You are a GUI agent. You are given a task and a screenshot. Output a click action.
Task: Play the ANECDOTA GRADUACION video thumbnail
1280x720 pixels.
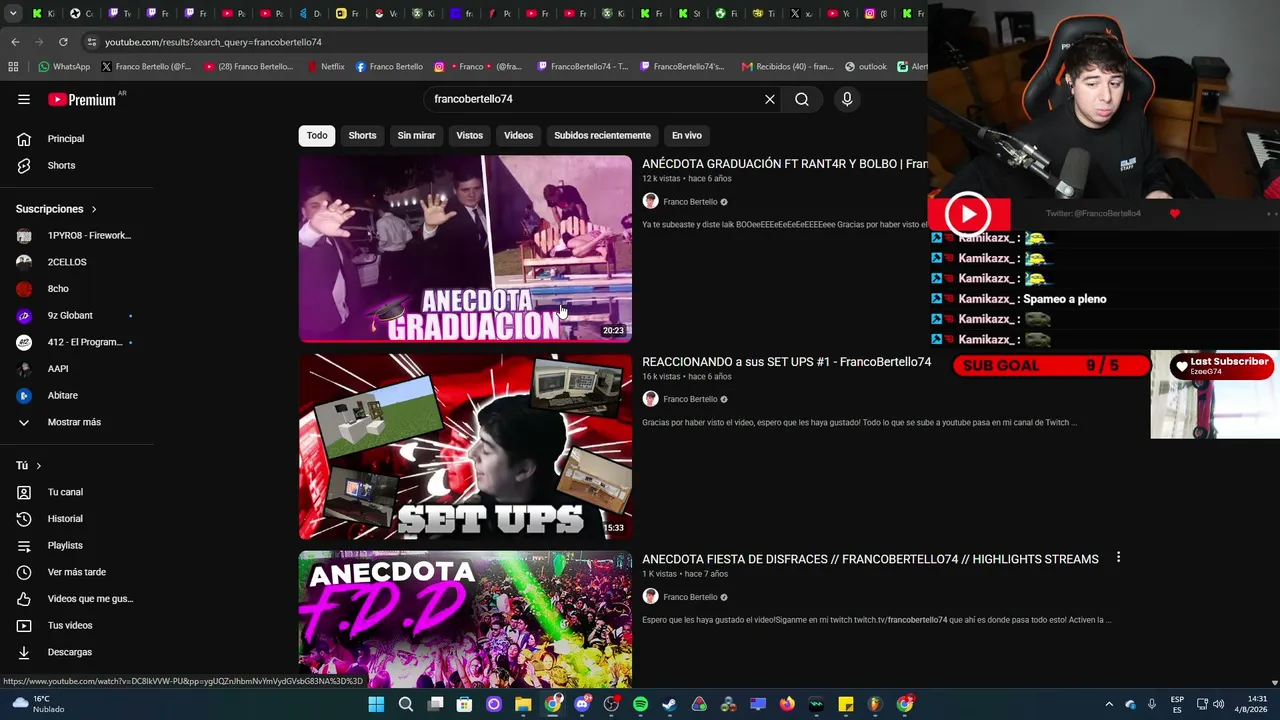(465, 249)
